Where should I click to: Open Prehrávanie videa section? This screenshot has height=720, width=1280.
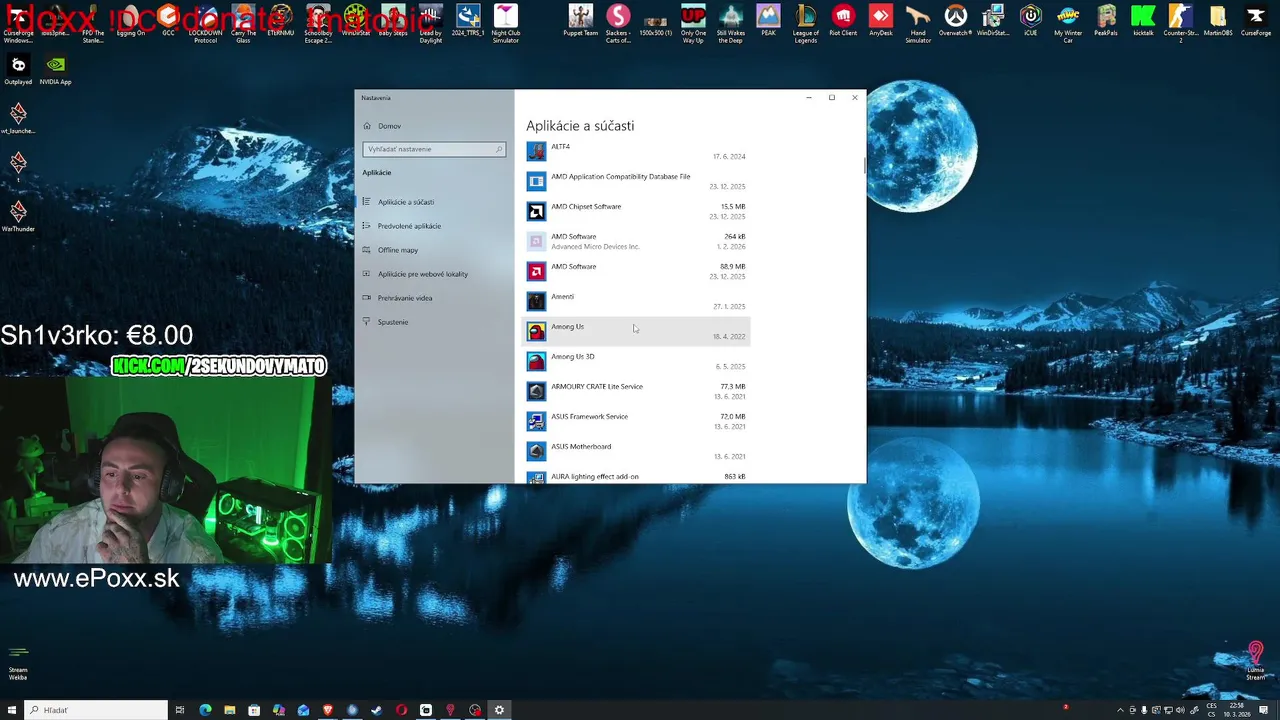tap(434, 298)
